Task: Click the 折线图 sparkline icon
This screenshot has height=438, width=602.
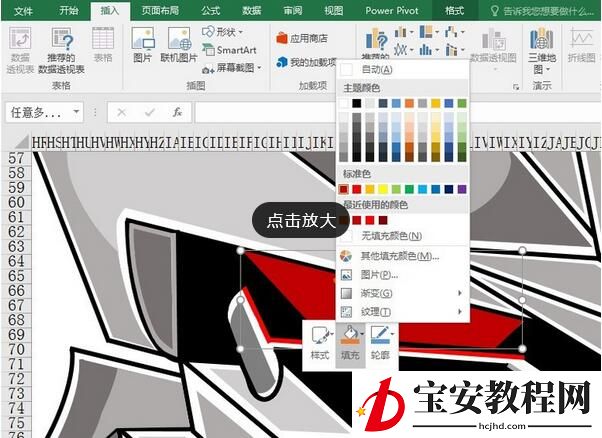Action: [582, 39]
